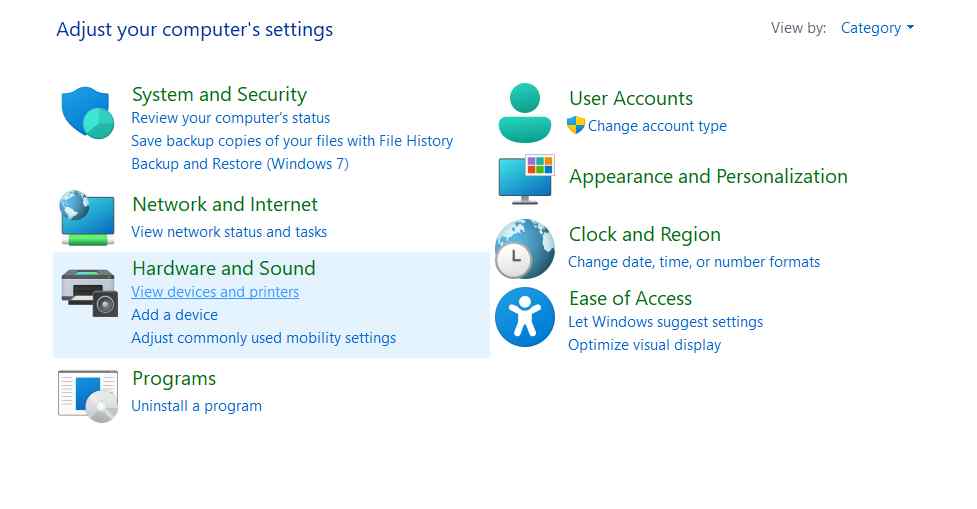Click the shield icon beside Change account type

click(576, 125)
